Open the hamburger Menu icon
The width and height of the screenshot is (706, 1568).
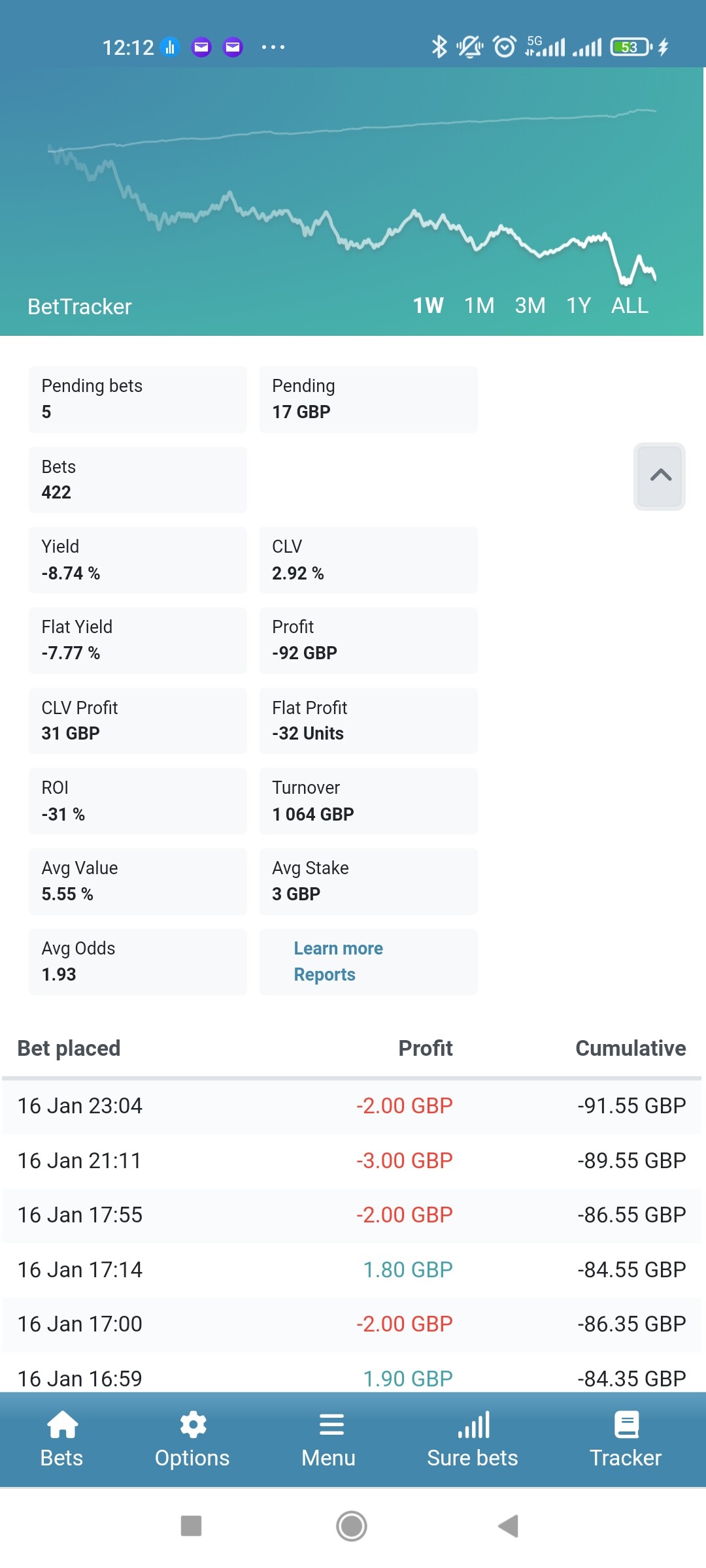click(x=331, y=1425)
